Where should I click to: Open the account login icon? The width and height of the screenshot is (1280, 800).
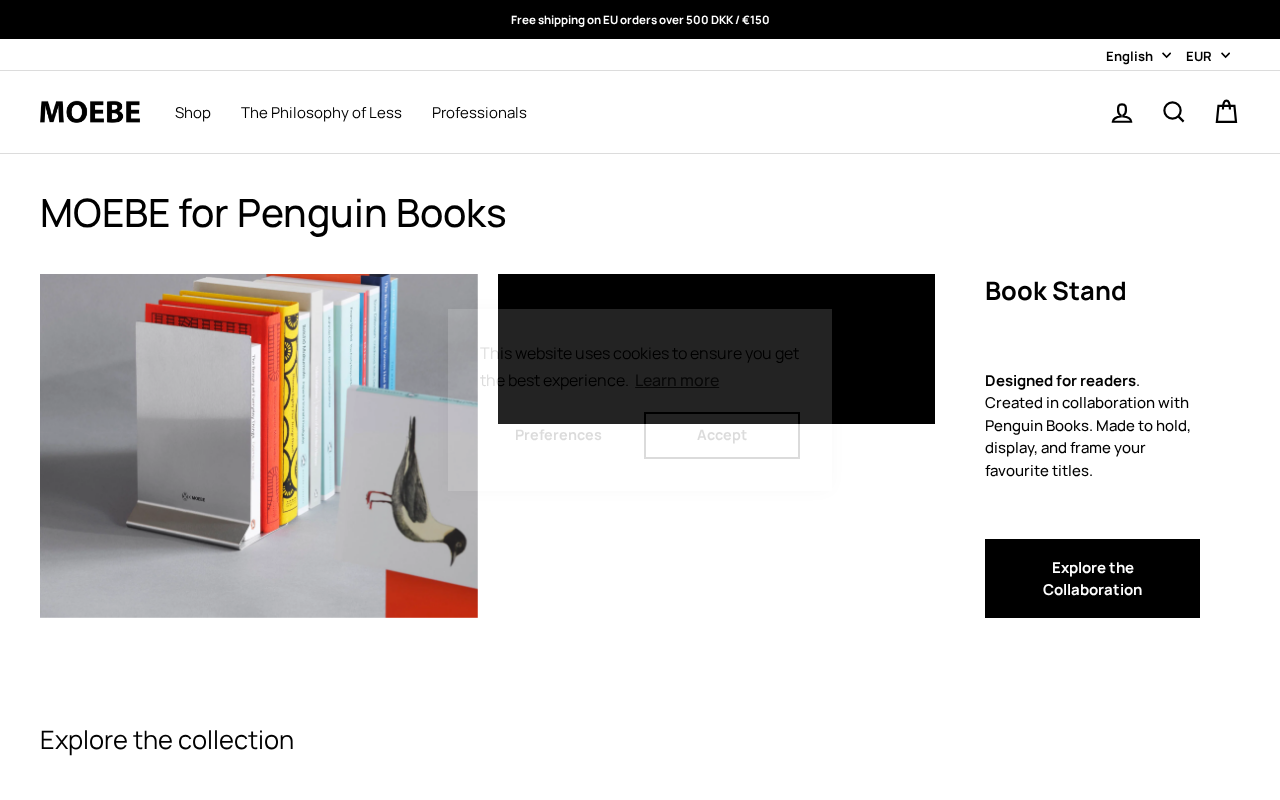[x=1122, y=113]
